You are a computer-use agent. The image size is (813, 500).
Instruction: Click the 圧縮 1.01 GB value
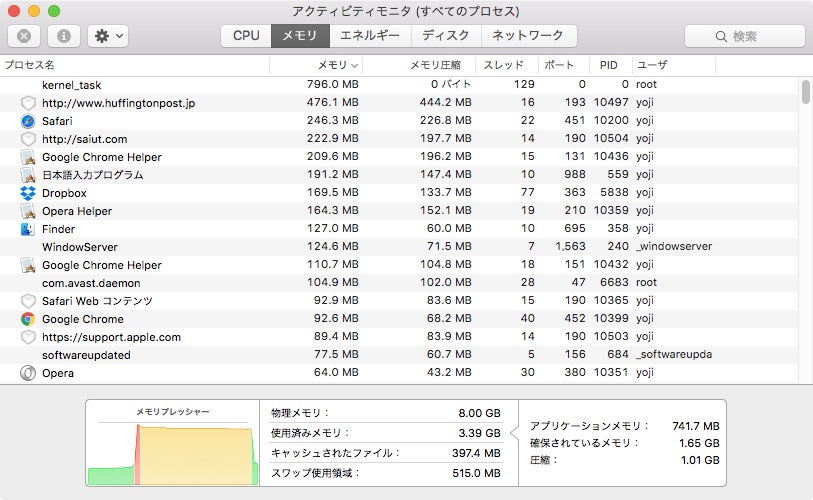click(700, 461)
